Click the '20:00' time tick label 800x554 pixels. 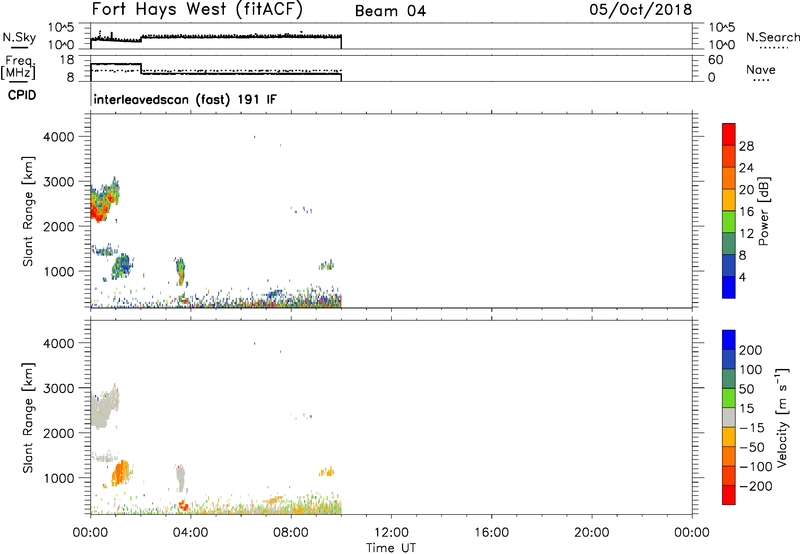pos(592,533)
